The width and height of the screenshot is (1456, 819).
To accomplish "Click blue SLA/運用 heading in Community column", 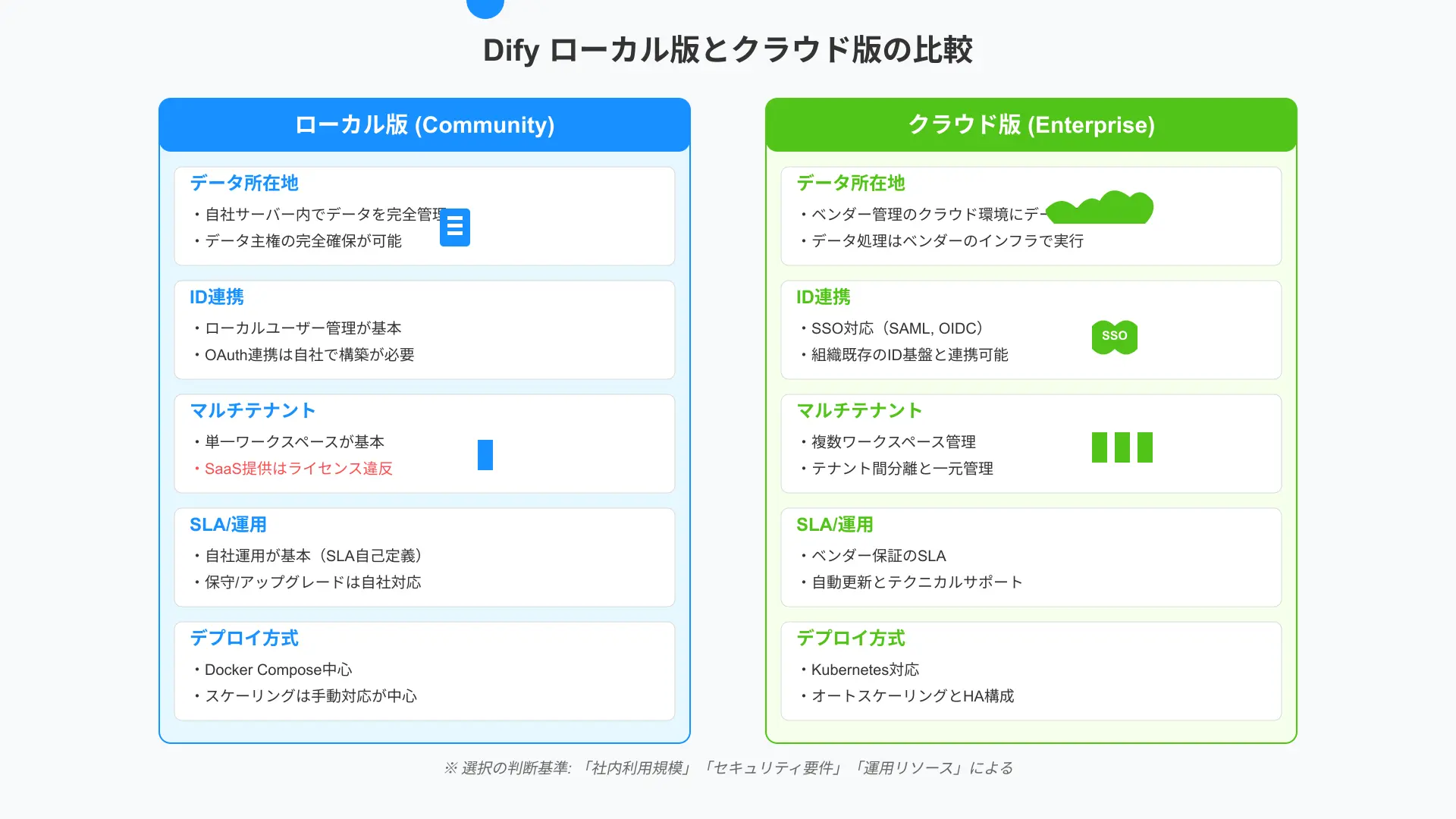I will click(x=228, y=524).
